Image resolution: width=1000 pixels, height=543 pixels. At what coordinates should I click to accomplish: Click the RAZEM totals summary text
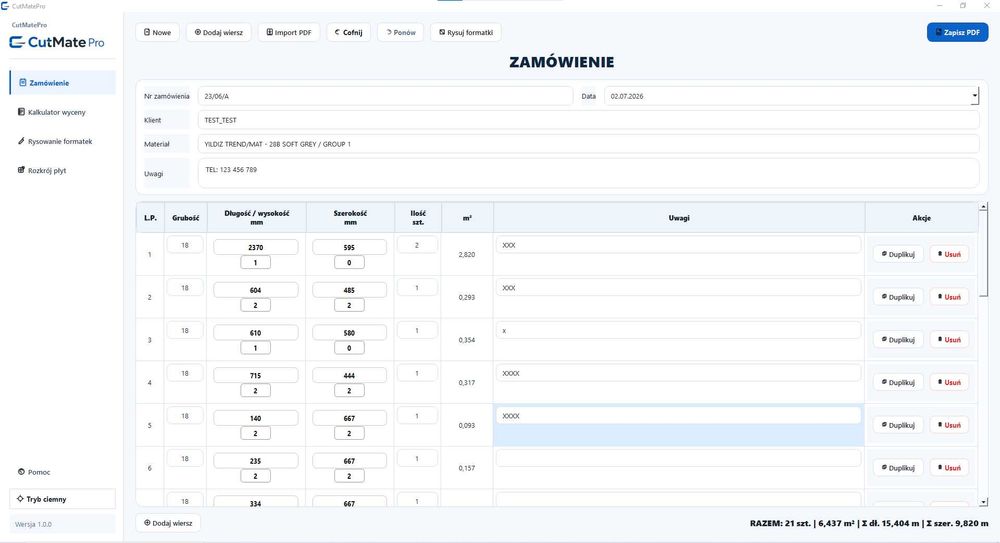point(869,523)
